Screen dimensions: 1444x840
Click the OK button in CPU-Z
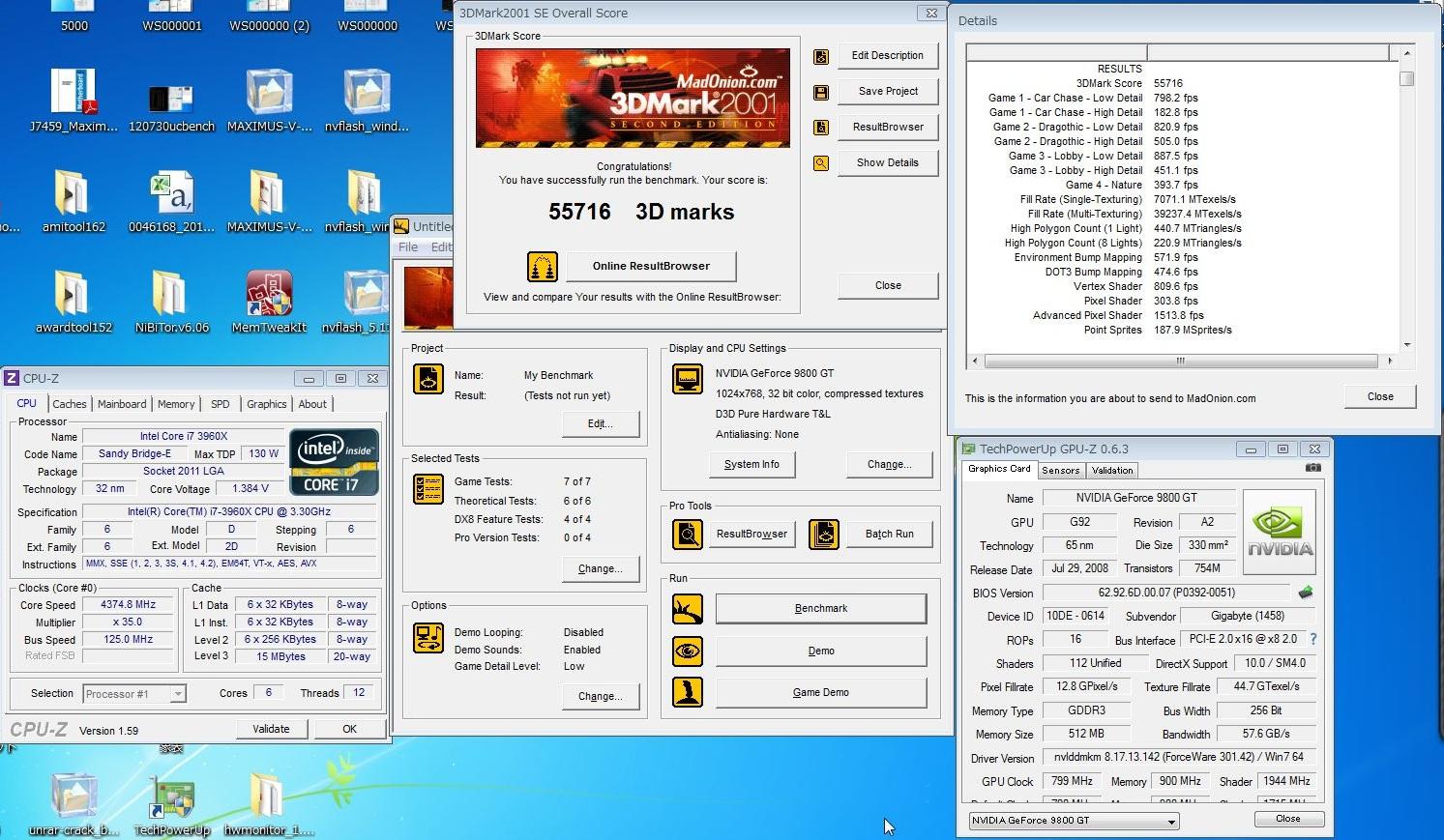coord(350,729)
